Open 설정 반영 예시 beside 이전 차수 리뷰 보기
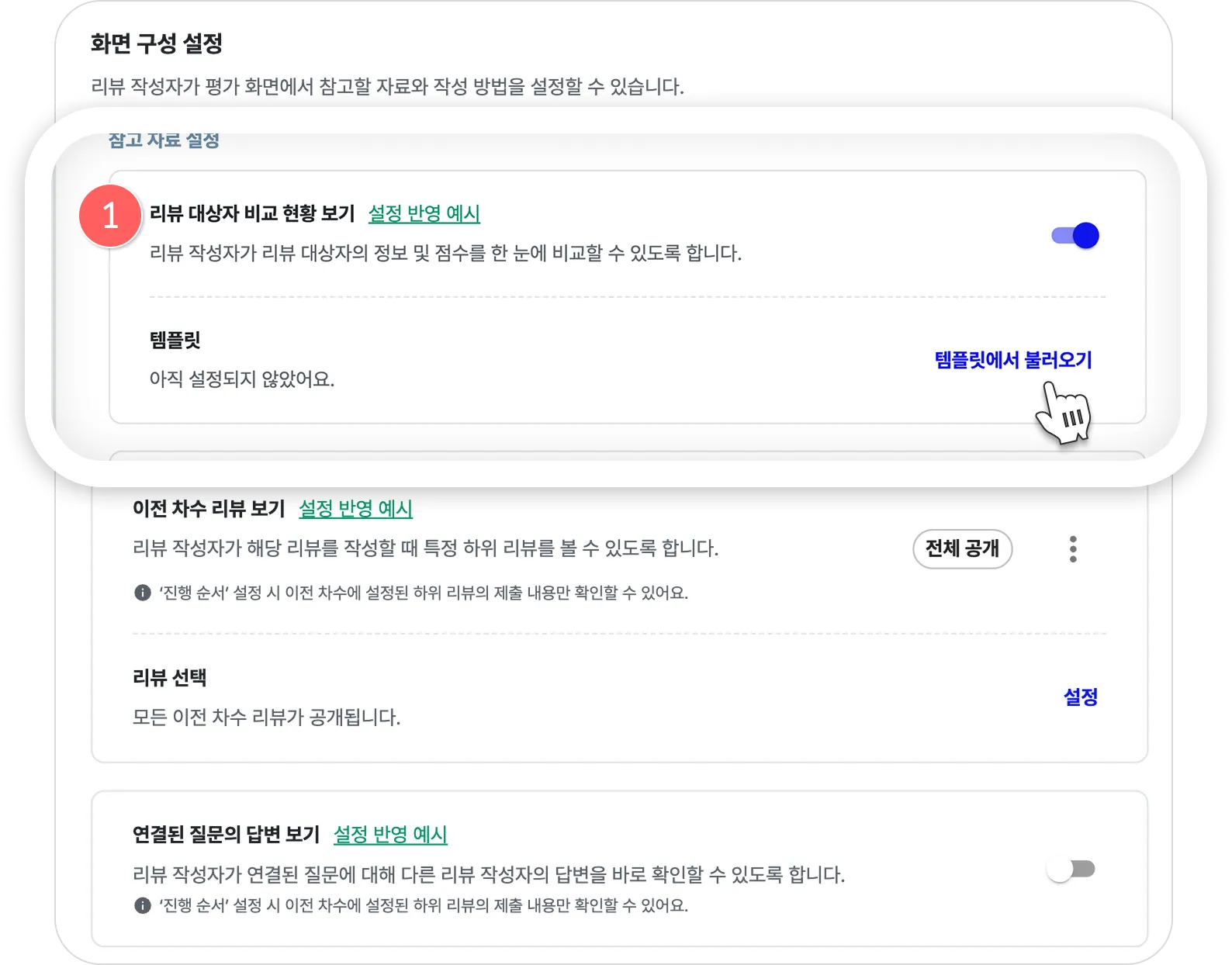The image size is (1232, 965). click(x=355, y=509)
